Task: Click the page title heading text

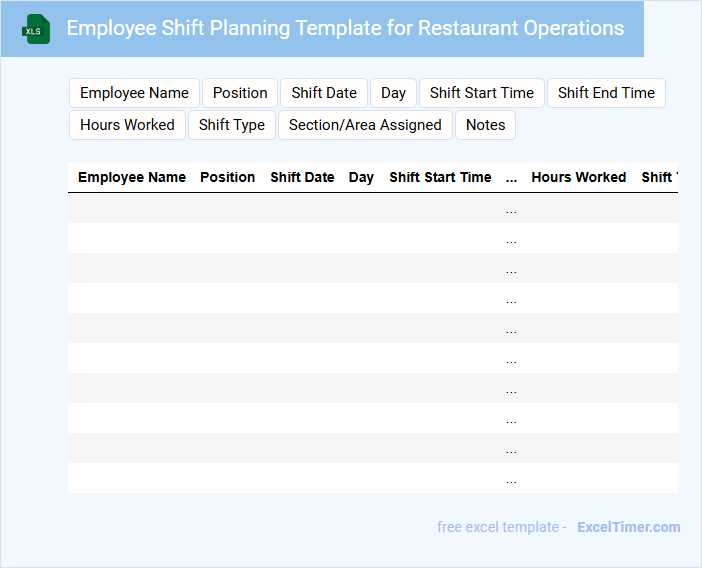Action: click(x=345, y=28)
